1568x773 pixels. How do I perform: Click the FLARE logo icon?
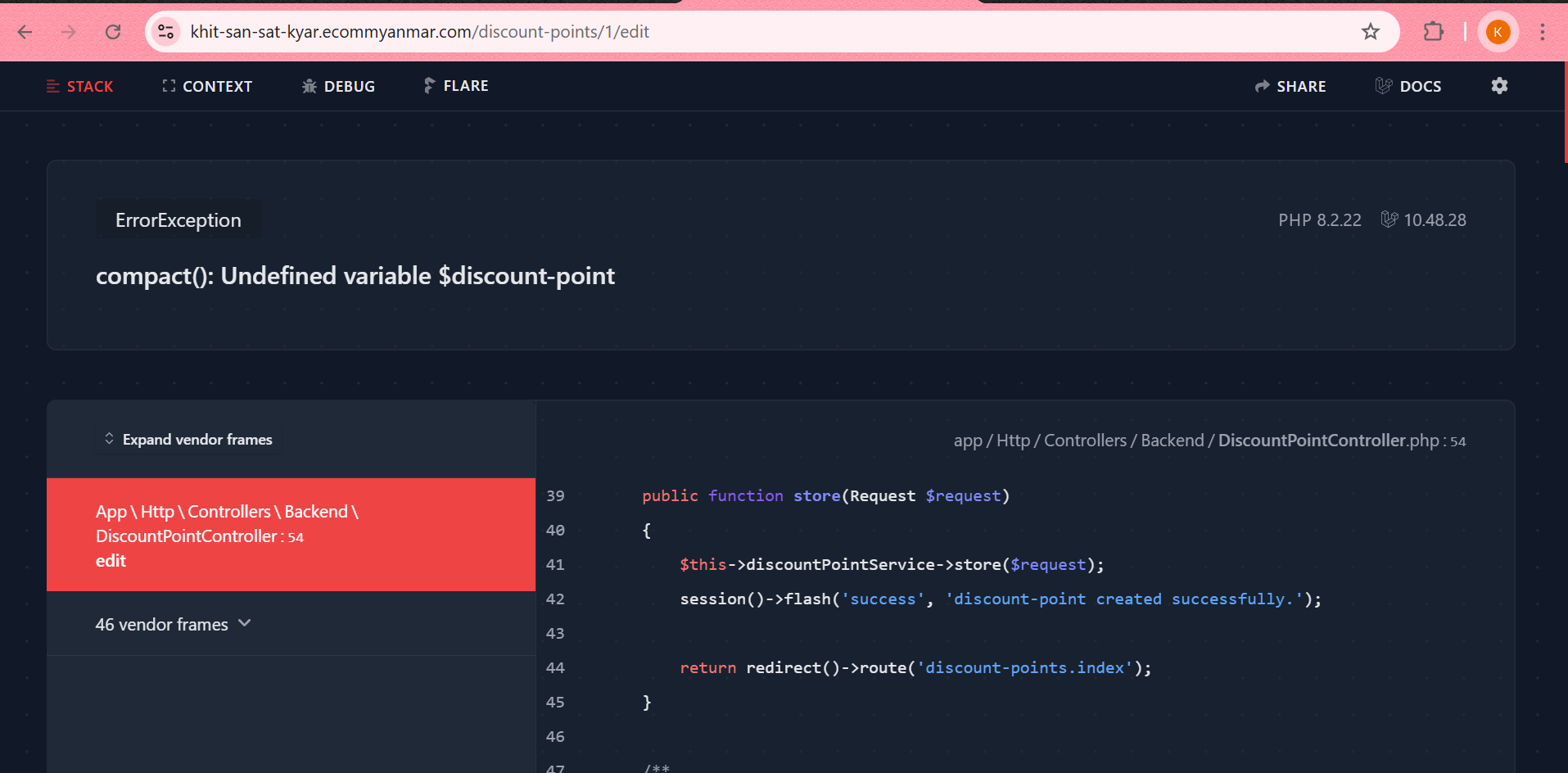(x=429, y=85)
